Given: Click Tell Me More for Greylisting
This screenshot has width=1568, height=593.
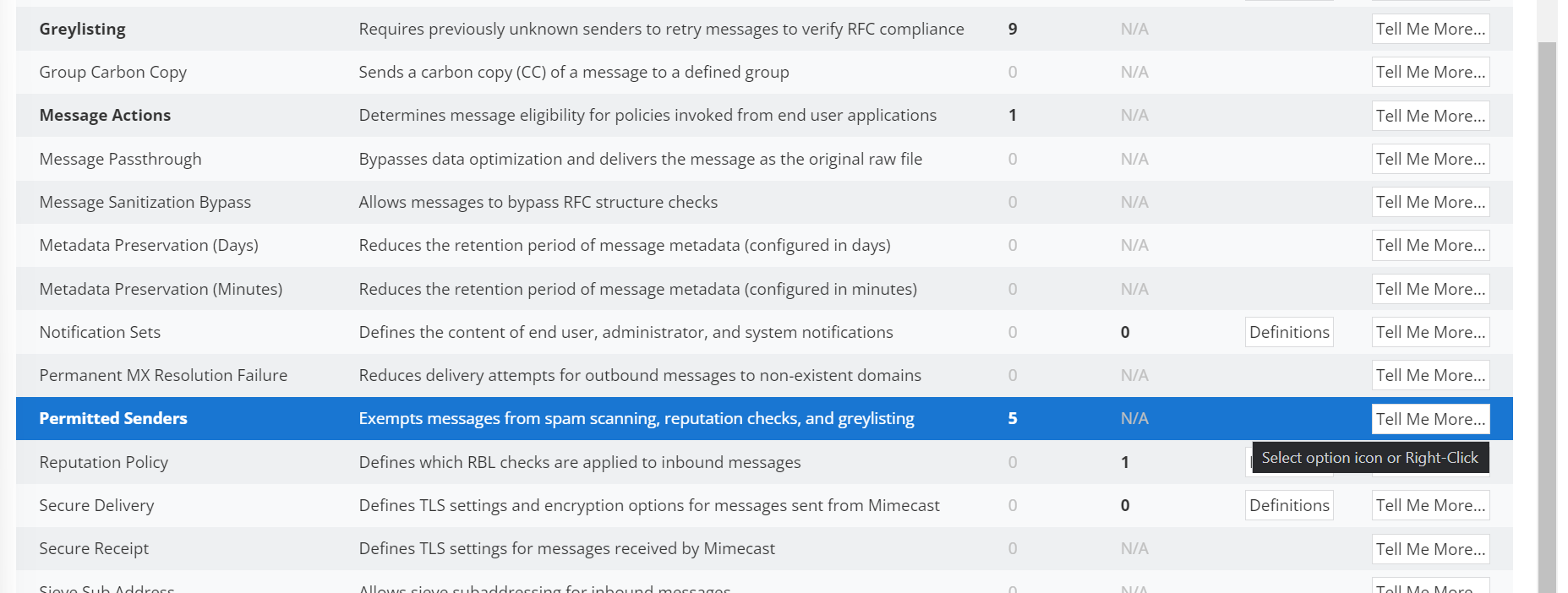Looking at the screenshot, I should click(x=1429, y=29).
